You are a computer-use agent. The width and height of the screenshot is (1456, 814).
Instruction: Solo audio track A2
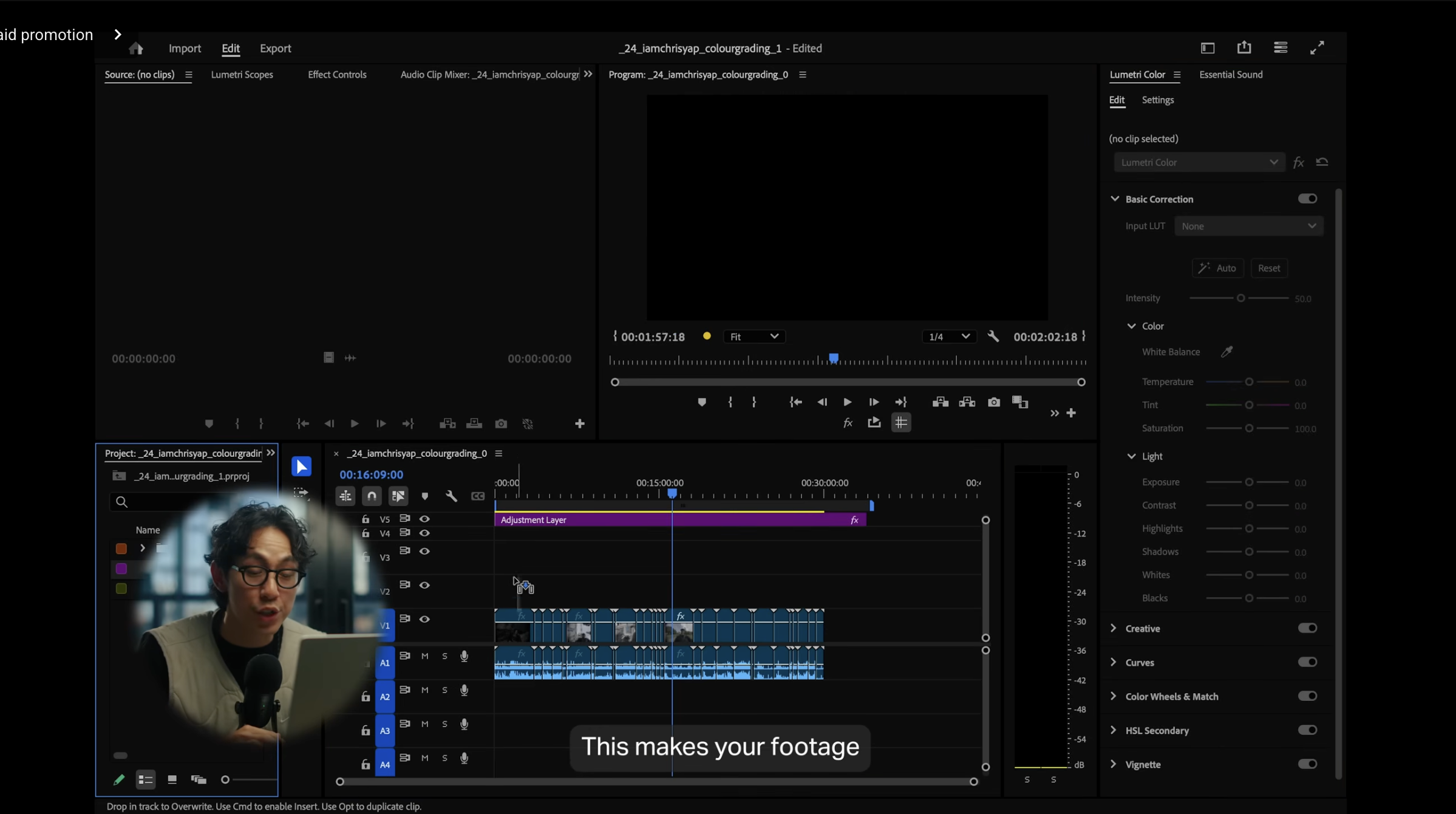click(x=445, y=690)
